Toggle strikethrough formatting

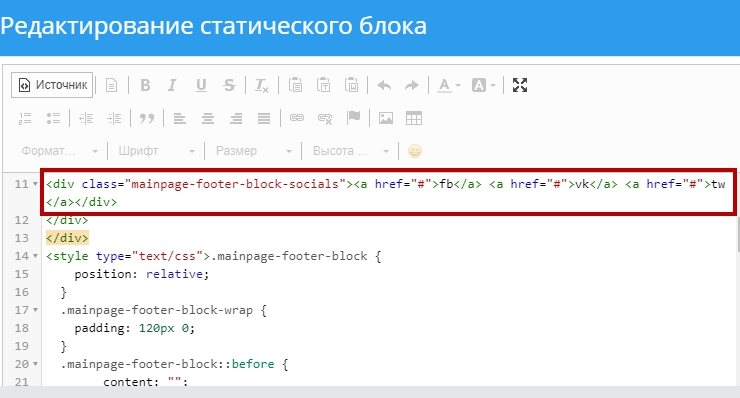click(229, 85)
